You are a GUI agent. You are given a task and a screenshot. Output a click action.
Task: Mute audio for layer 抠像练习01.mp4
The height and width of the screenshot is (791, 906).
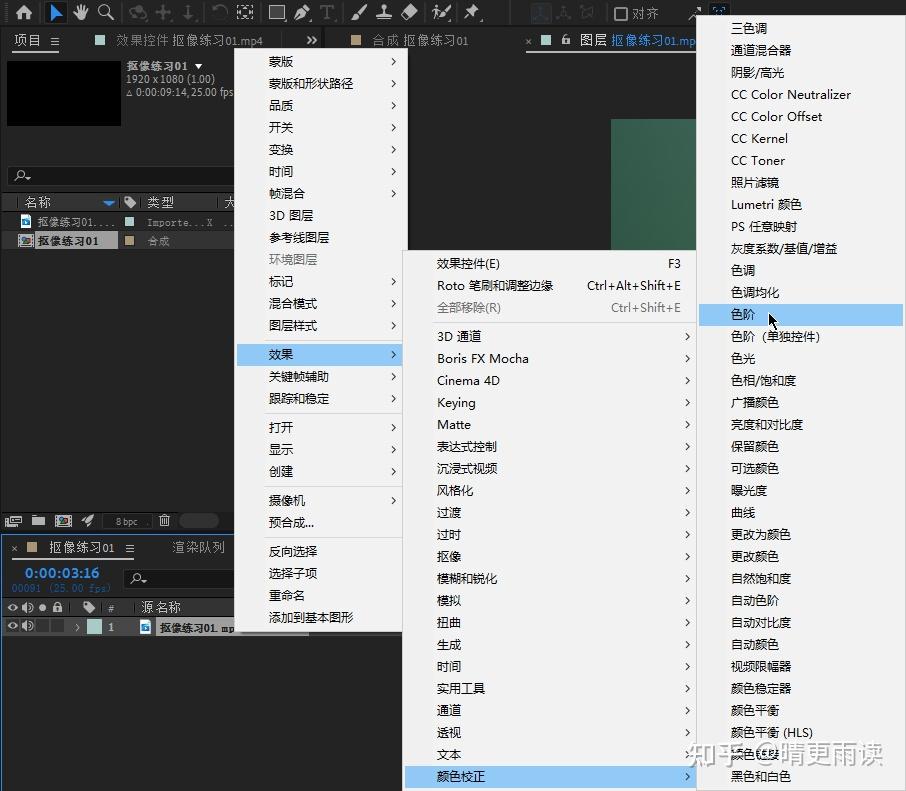point(27,627)
